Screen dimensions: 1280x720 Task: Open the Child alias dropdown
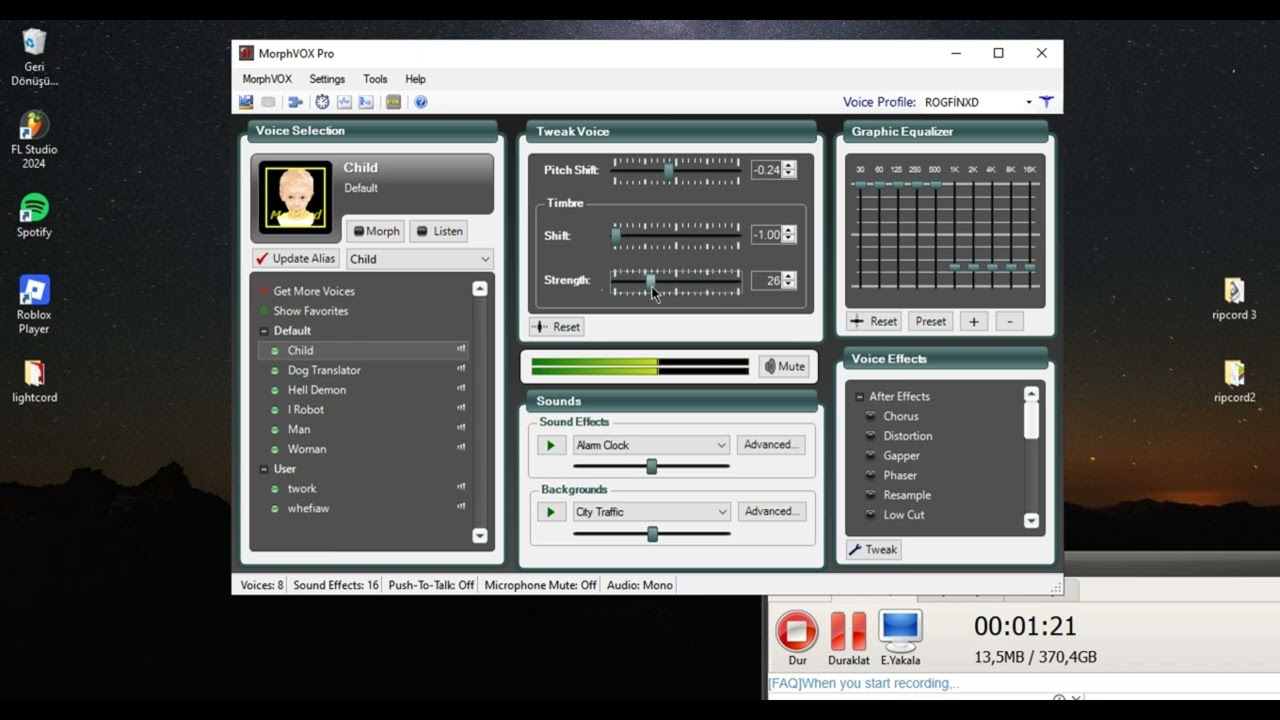485,259
